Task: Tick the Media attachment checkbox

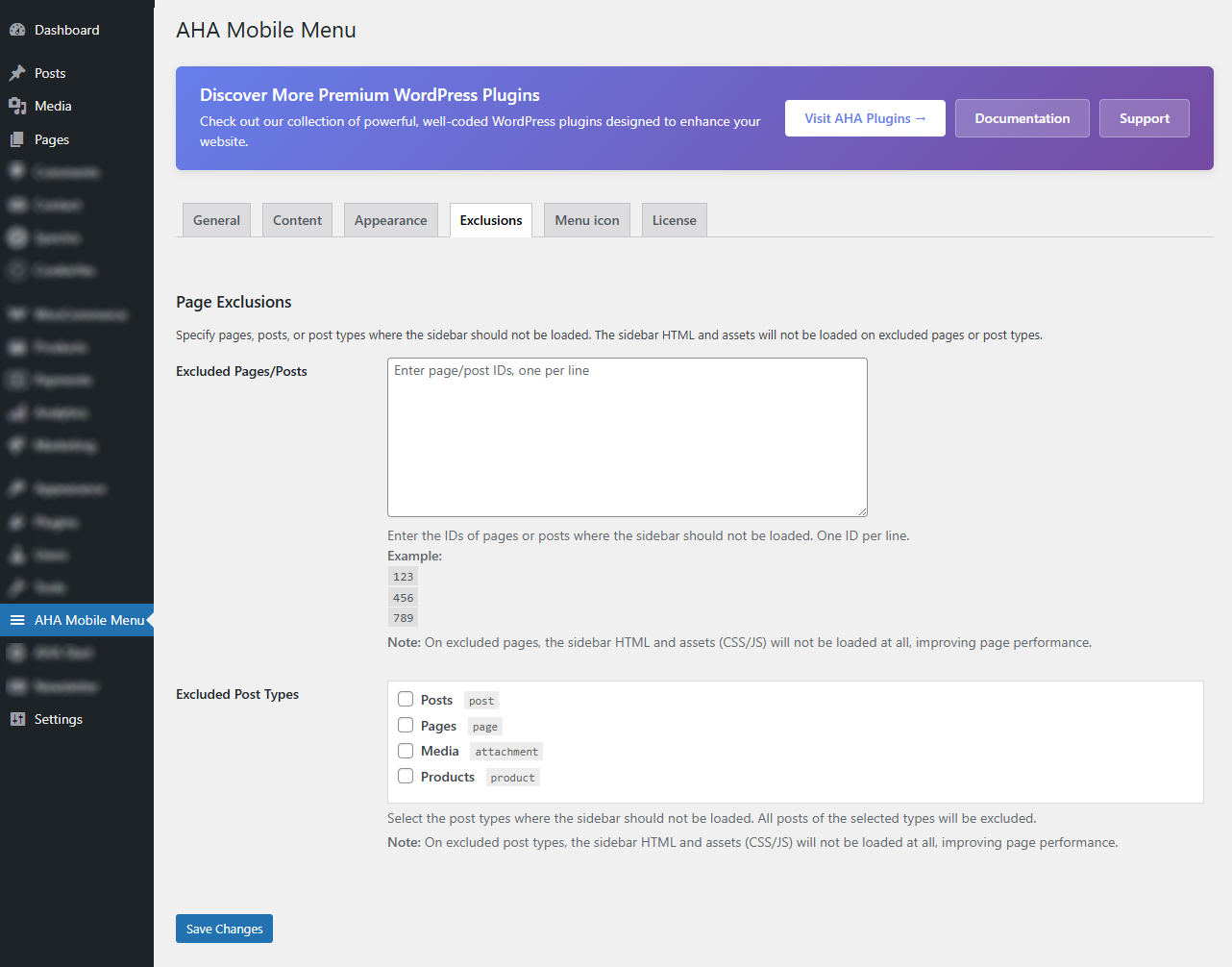Action: point(406,751)
